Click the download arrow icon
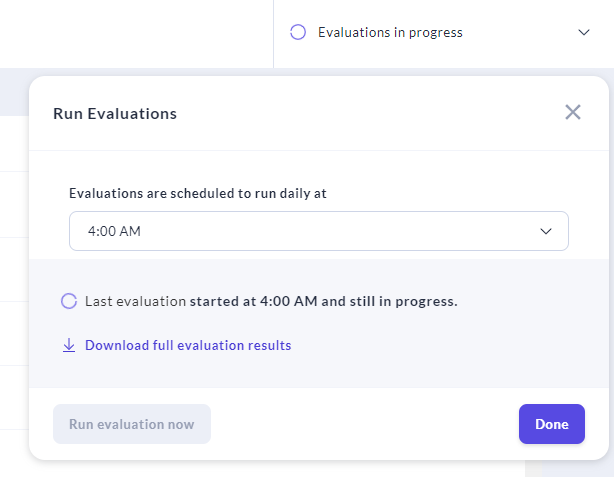 (x=69, y=346)
